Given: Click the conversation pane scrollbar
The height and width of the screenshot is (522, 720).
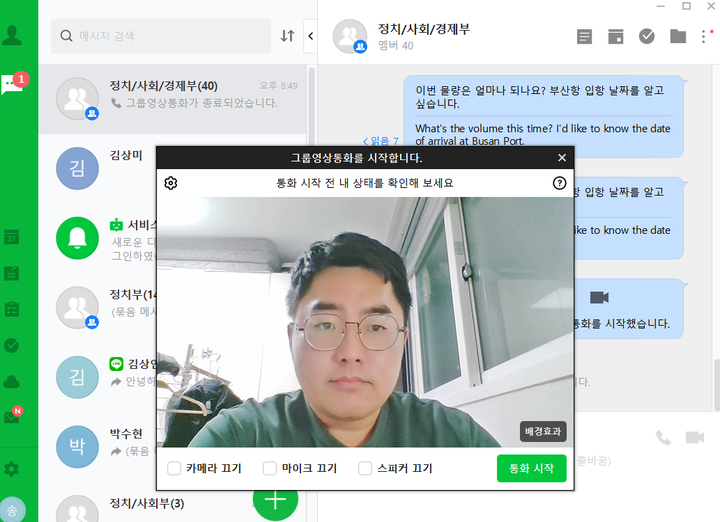Looking at the screenshot, I should coord(717,385).
